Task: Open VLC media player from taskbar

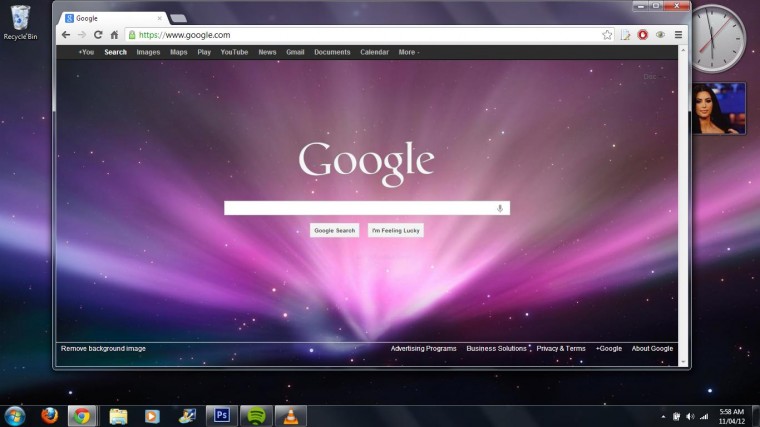Action: pyautogui.click(x=291, y=416)
